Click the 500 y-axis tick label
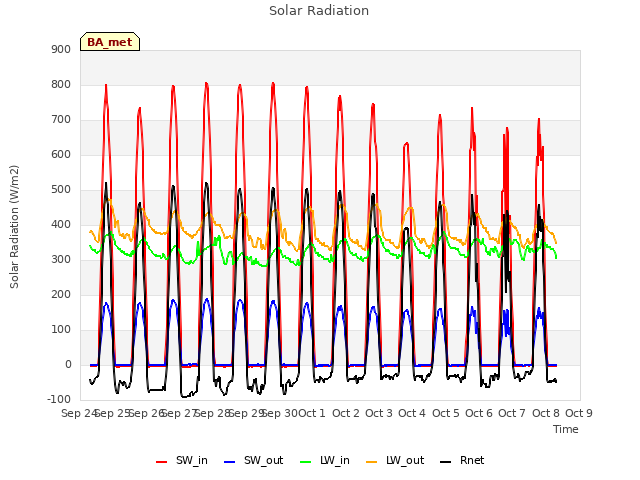The image size is (640, 480). [61, 190]
